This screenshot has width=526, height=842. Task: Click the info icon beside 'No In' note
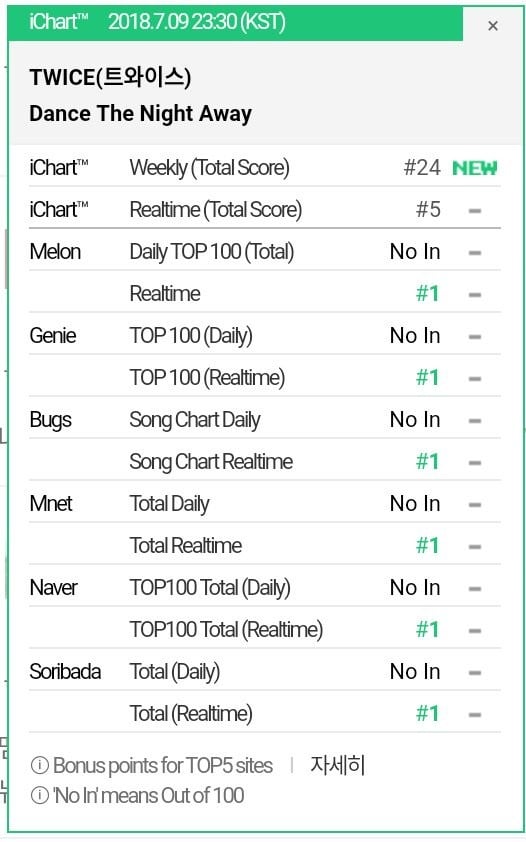pos(39,795)
